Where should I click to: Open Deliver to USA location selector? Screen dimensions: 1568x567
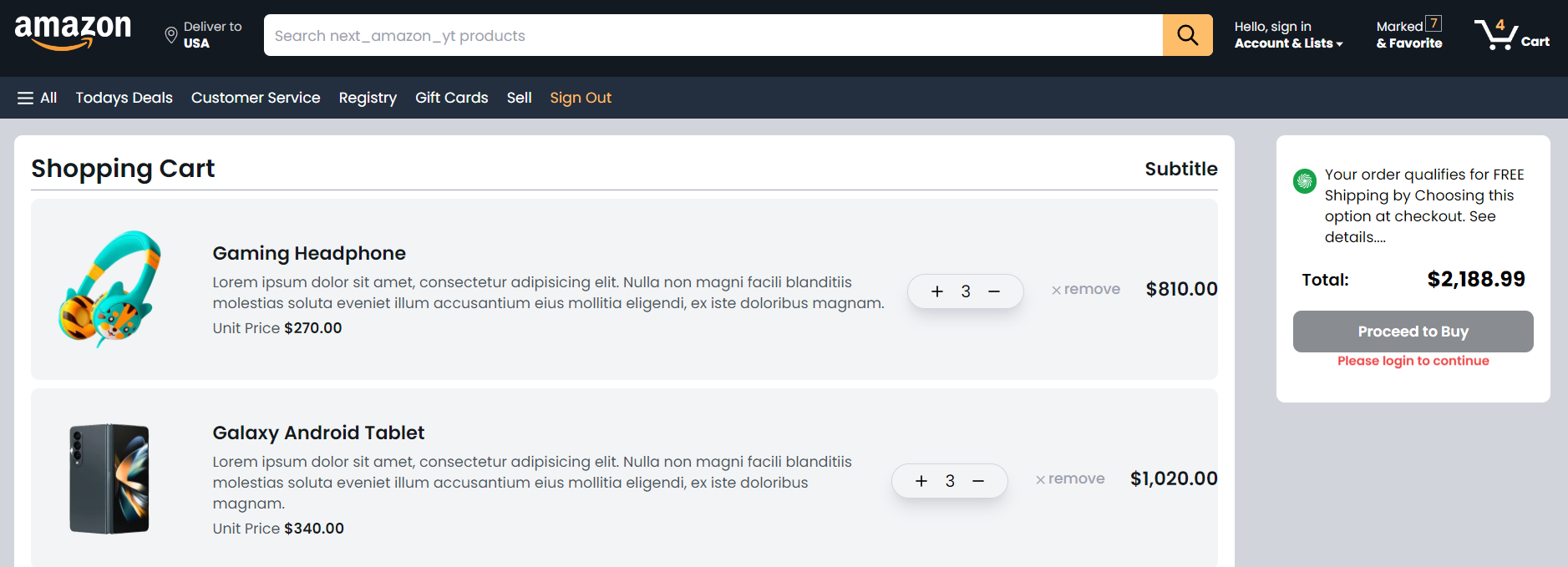[203, 35]
